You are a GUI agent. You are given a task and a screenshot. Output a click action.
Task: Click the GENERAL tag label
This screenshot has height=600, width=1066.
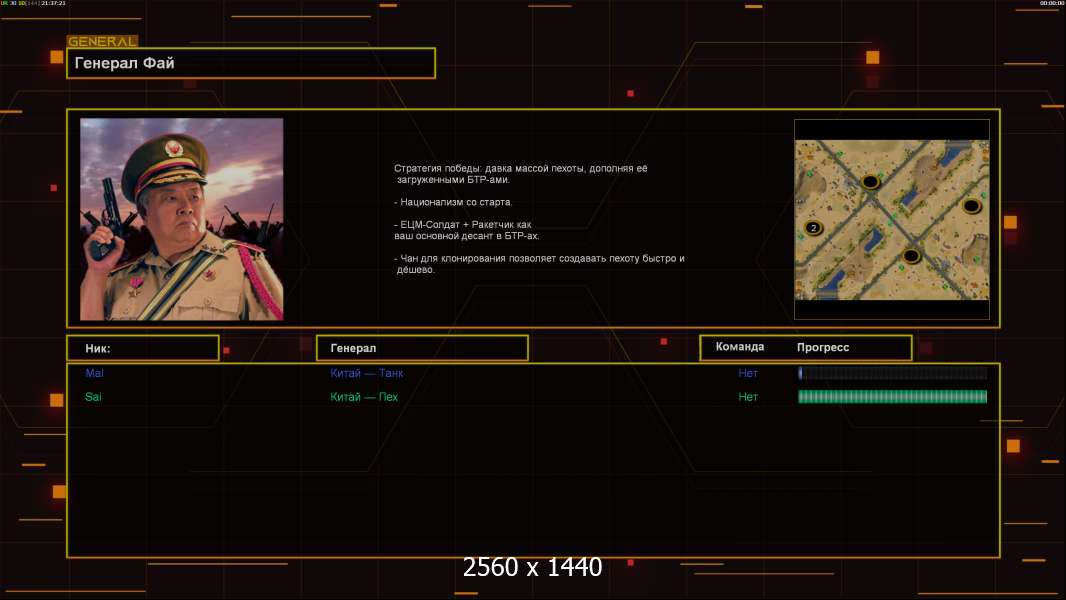pos(102,41)
